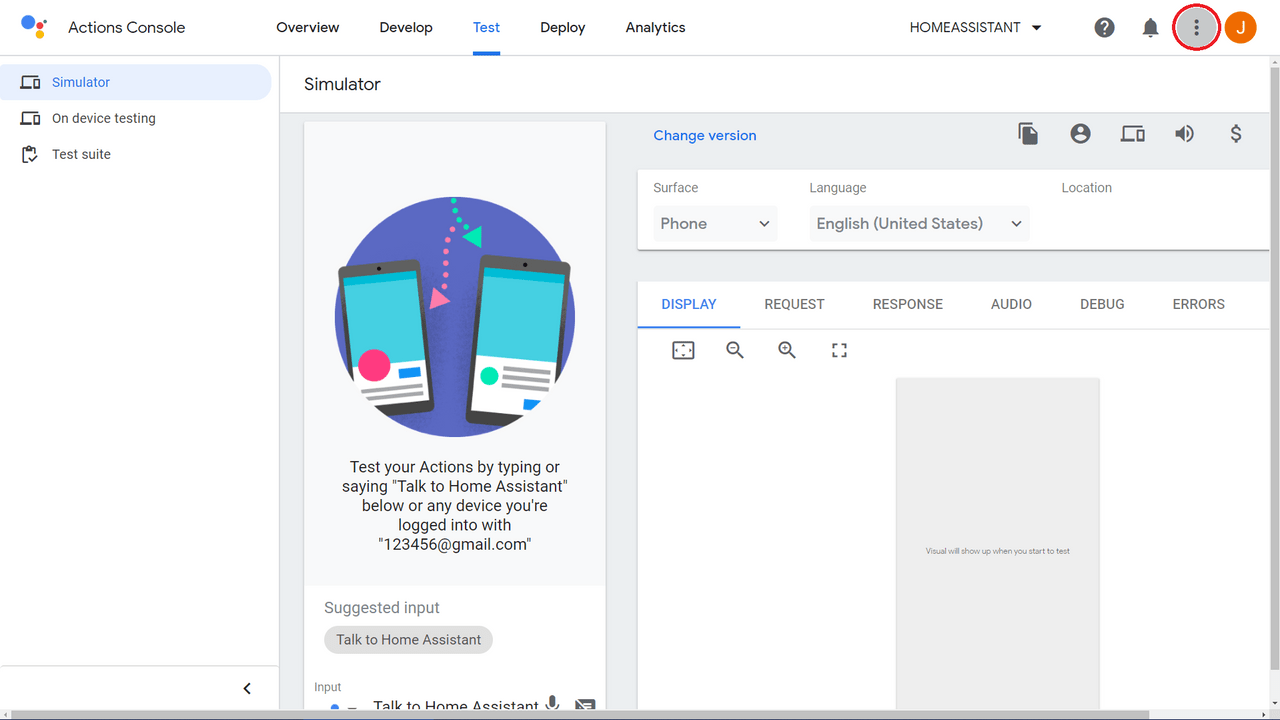Zoom in the display preview
This screenshot has width=1280, height=720.
point(787,350)
